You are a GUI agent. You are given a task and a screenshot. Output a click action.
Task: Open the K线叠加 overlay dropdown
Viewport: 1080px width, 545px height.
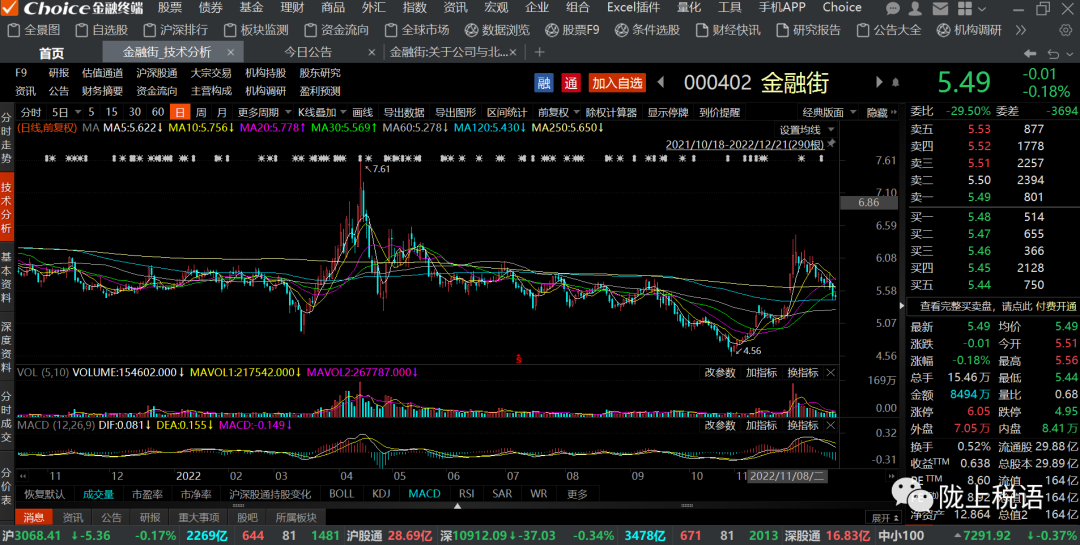(322, 112)
